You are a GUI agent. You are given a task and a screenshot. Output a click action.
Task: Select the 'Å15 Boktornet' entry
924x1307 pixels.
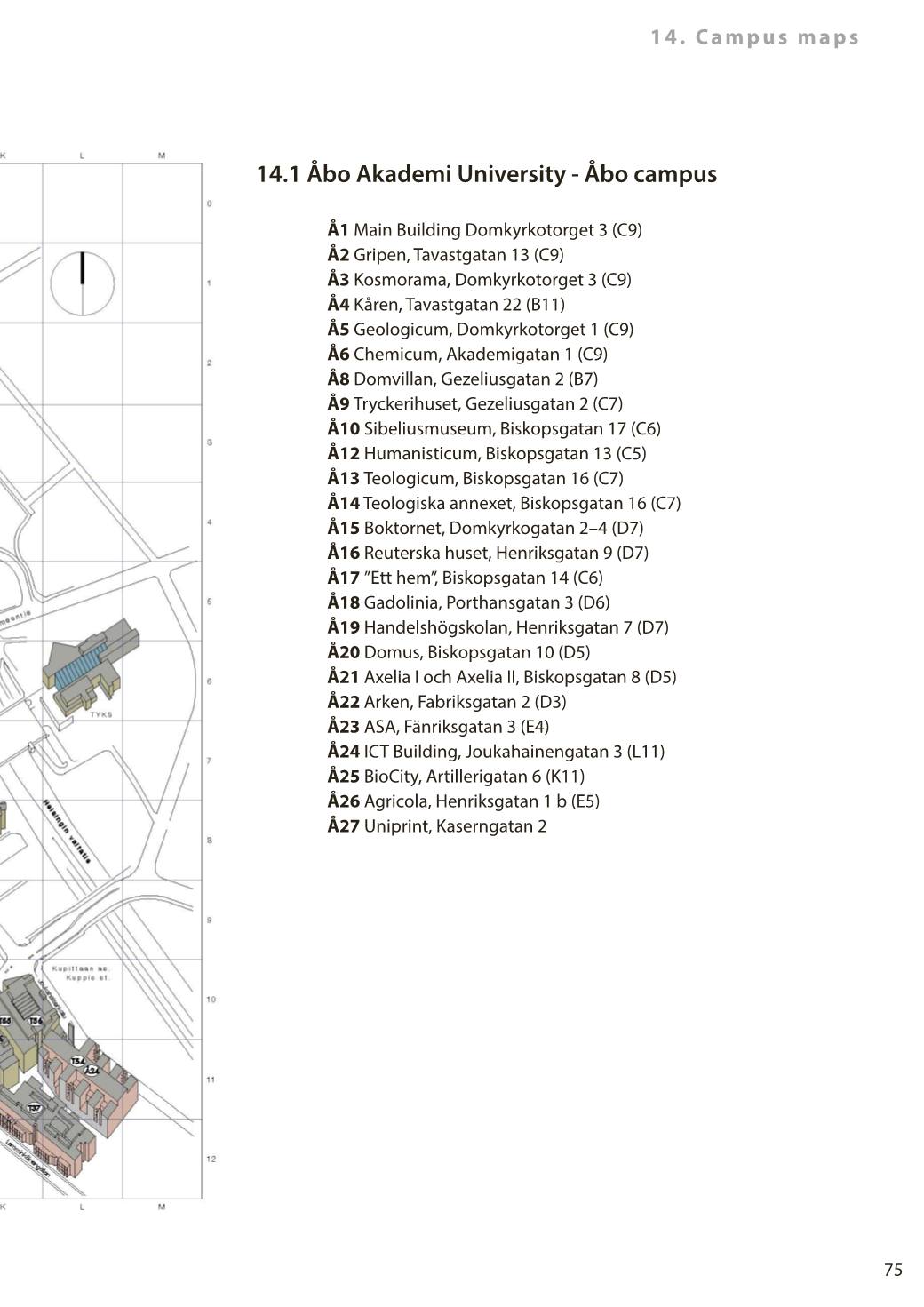(486, 529)
